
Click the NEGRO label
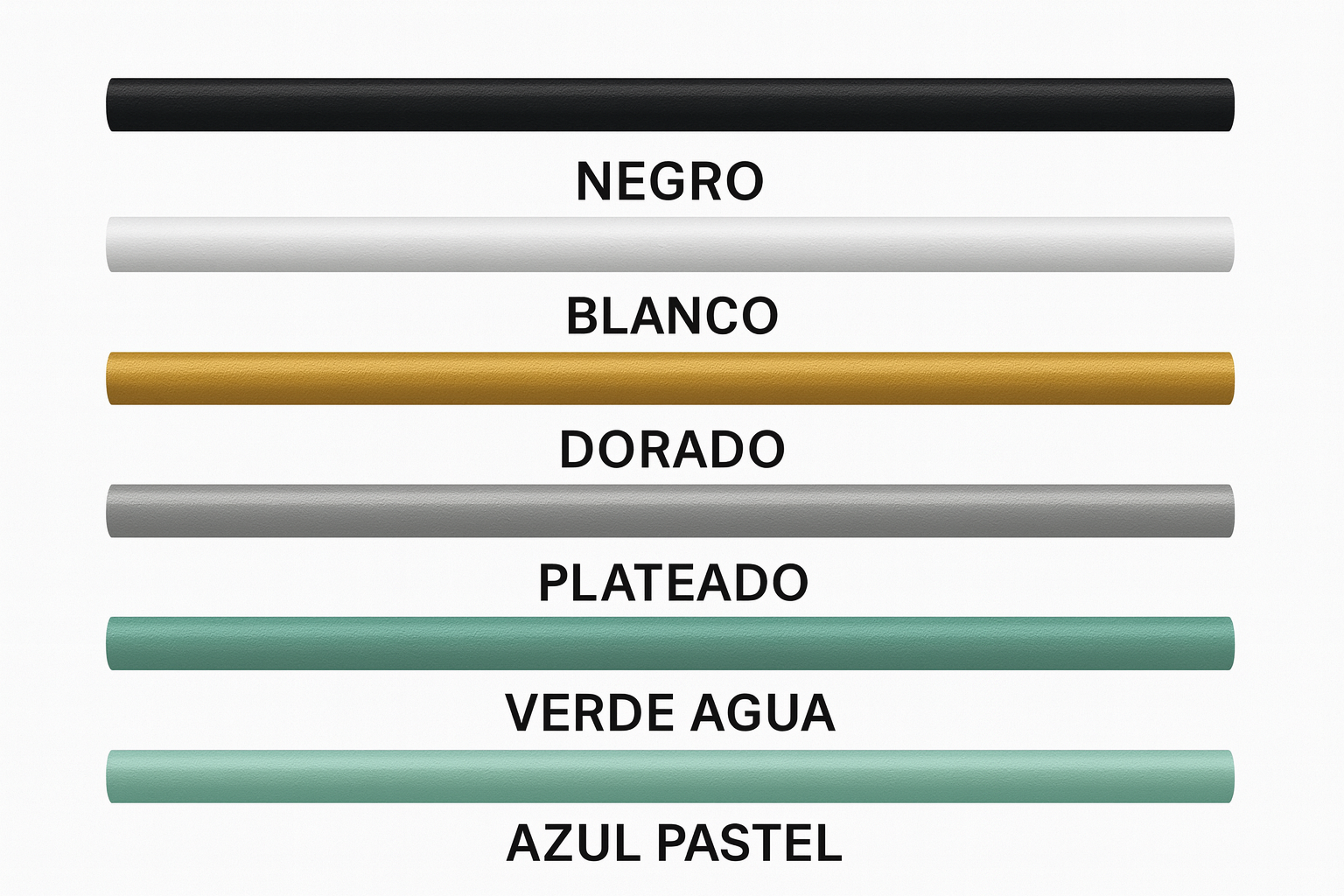pos(670,181)
